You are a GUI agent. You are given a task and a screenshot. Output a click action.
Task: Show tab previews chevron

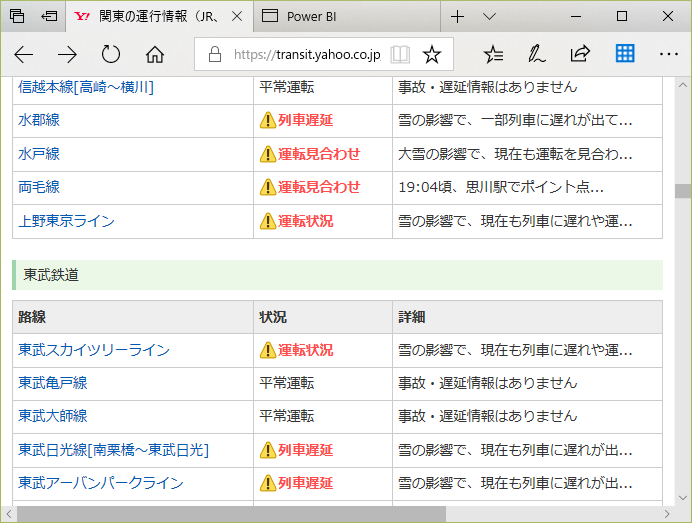point(489,17)
